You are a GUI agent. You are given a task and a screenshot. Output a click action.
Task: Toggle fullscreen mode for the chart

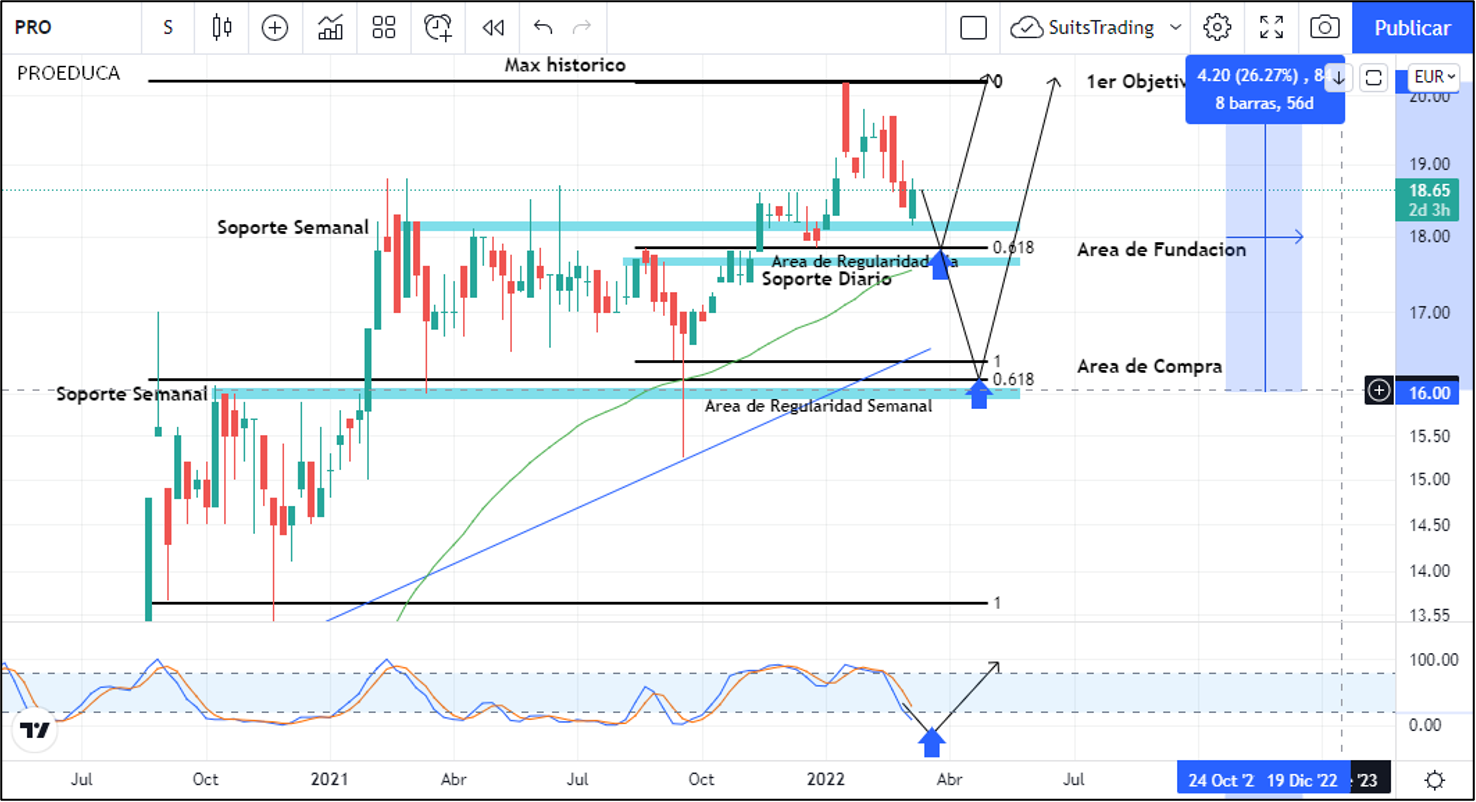tap(1271, 28)
